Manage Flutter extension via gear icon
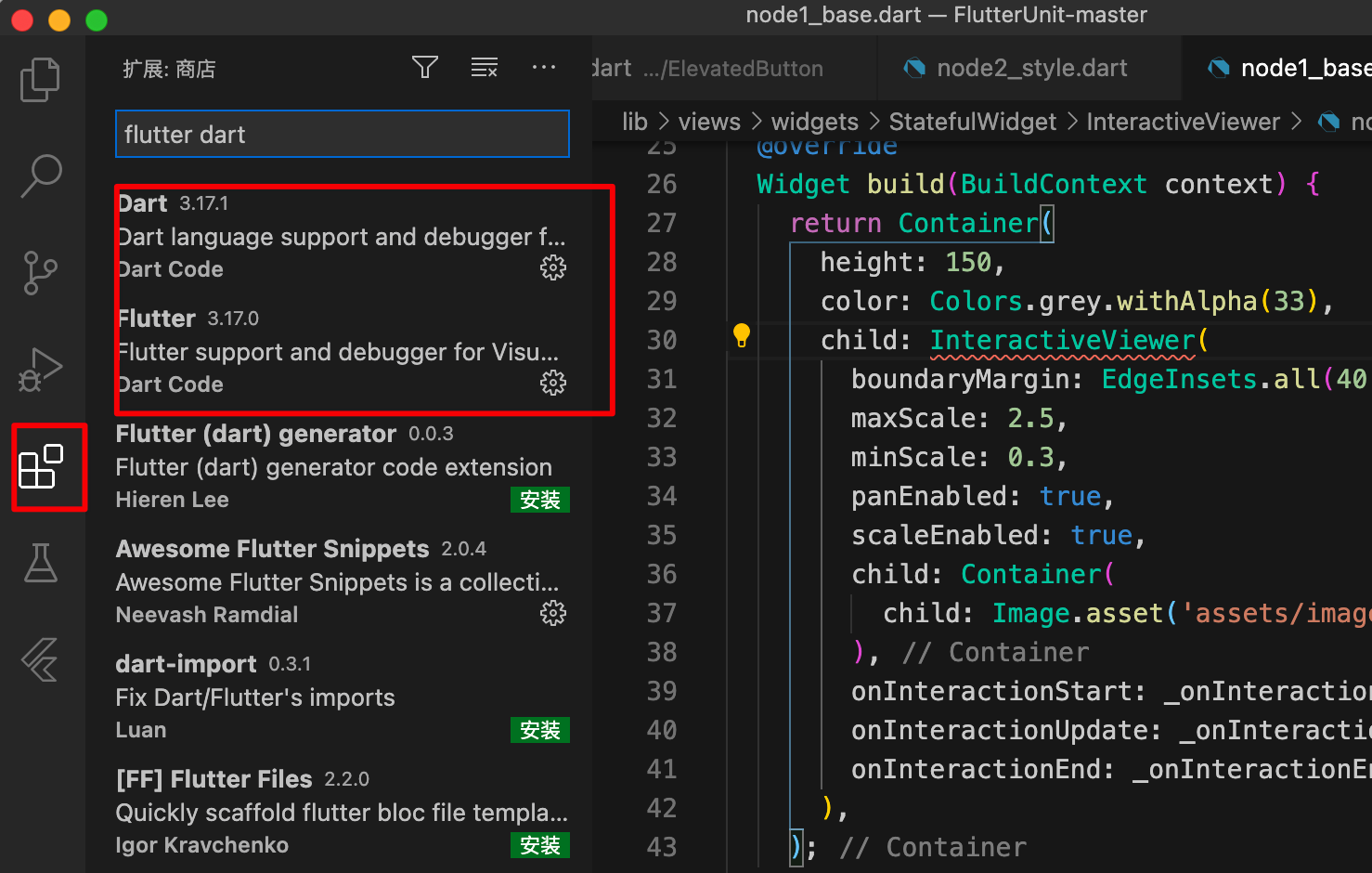The height and width of the screenshot is (873, 1372). [x=553, y=384]
